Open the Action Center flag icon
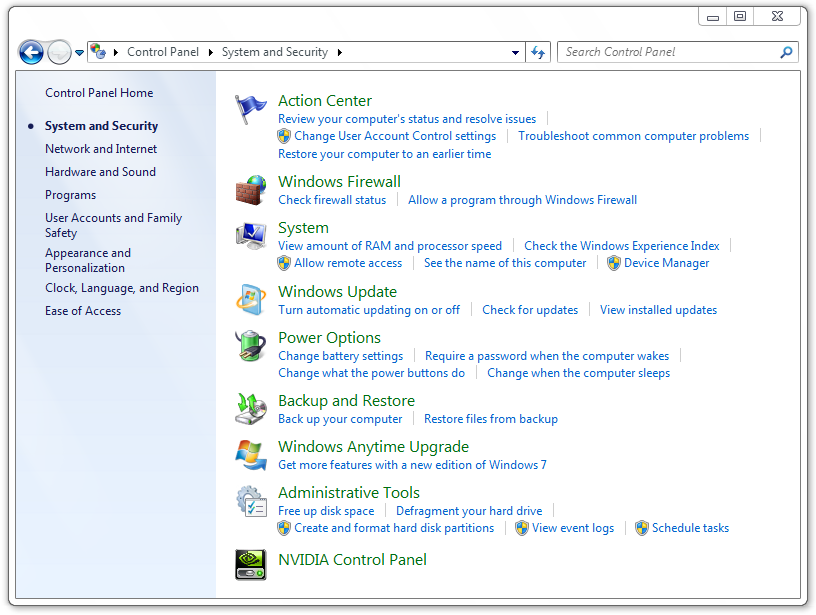Viewport: 816px width, 615px height. (250, 109)
